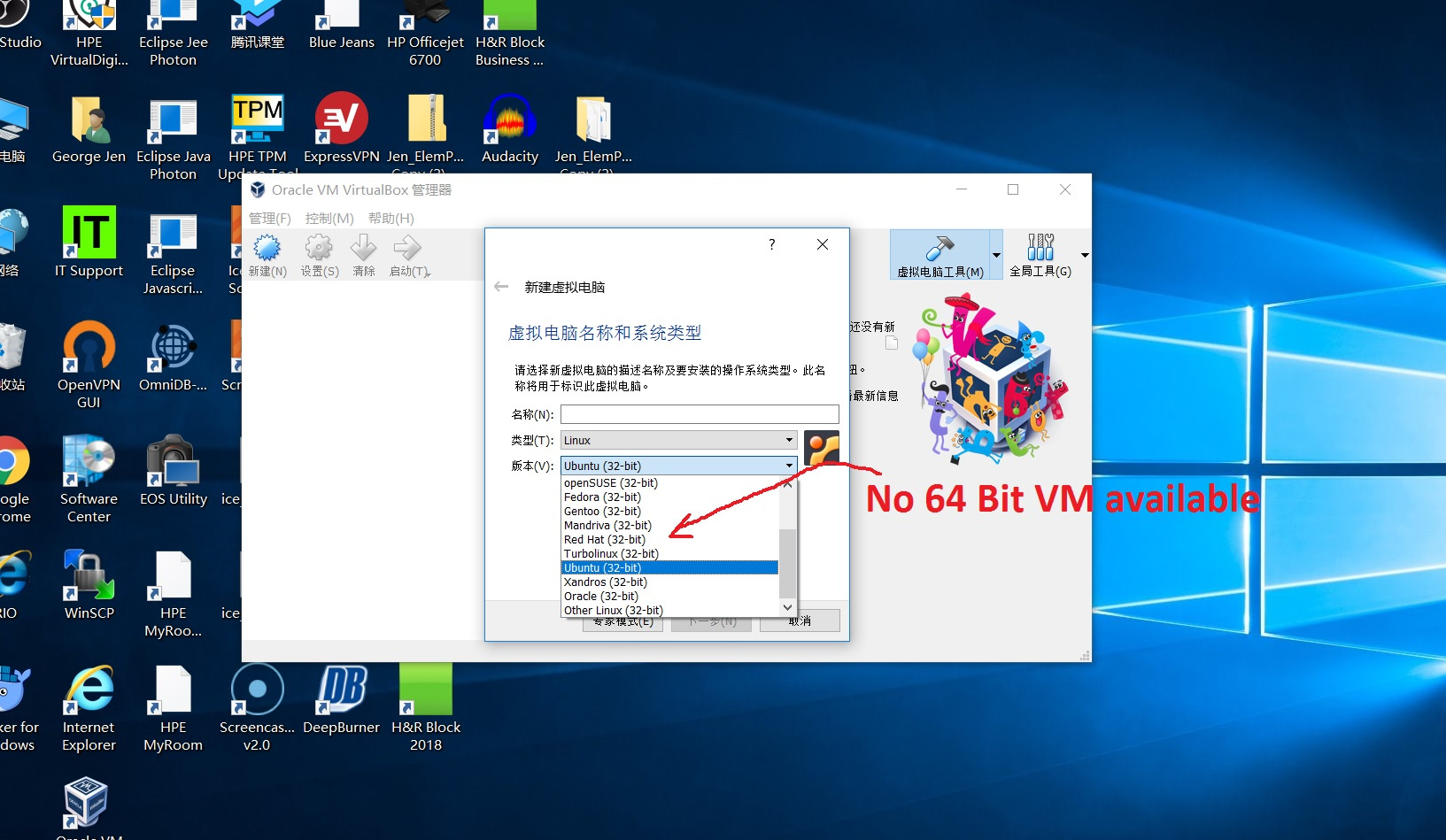This screenshot has width=1446, height=840.
Task: Open Screencast v2.0 desktop shortcut
Action: 257,708
